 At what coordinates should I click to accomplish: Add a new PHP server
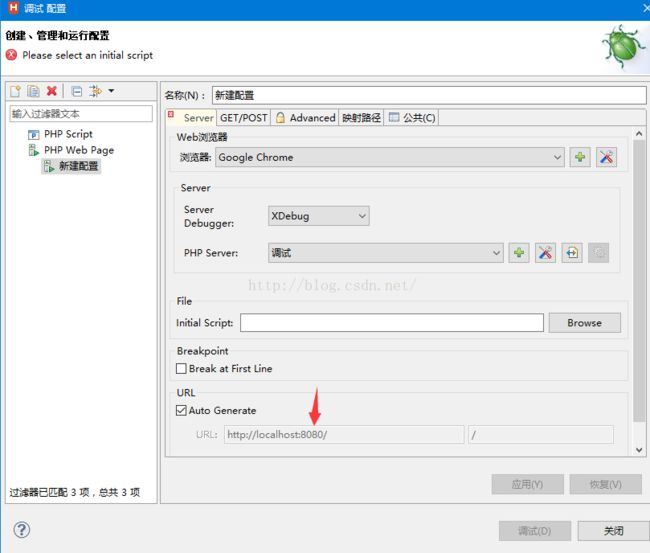(519, 253)
